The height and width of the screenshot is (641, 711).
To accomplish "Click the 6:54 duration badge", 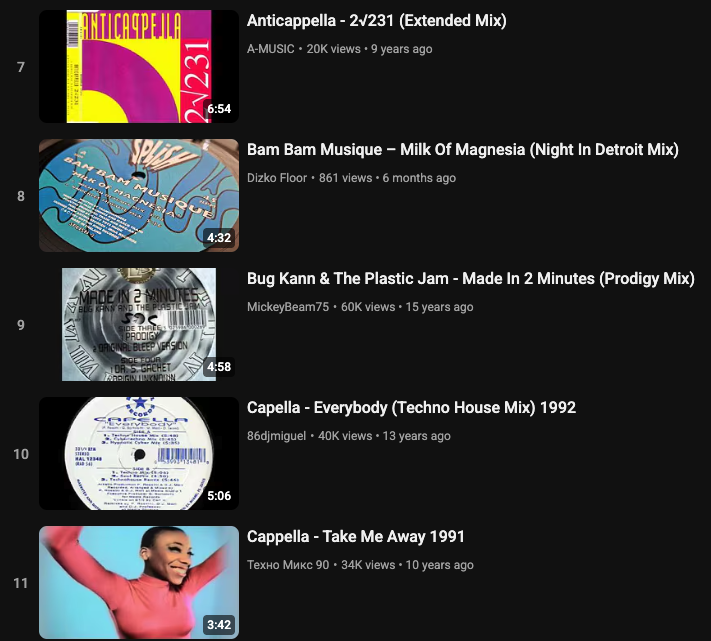I will tap(219, 109).
